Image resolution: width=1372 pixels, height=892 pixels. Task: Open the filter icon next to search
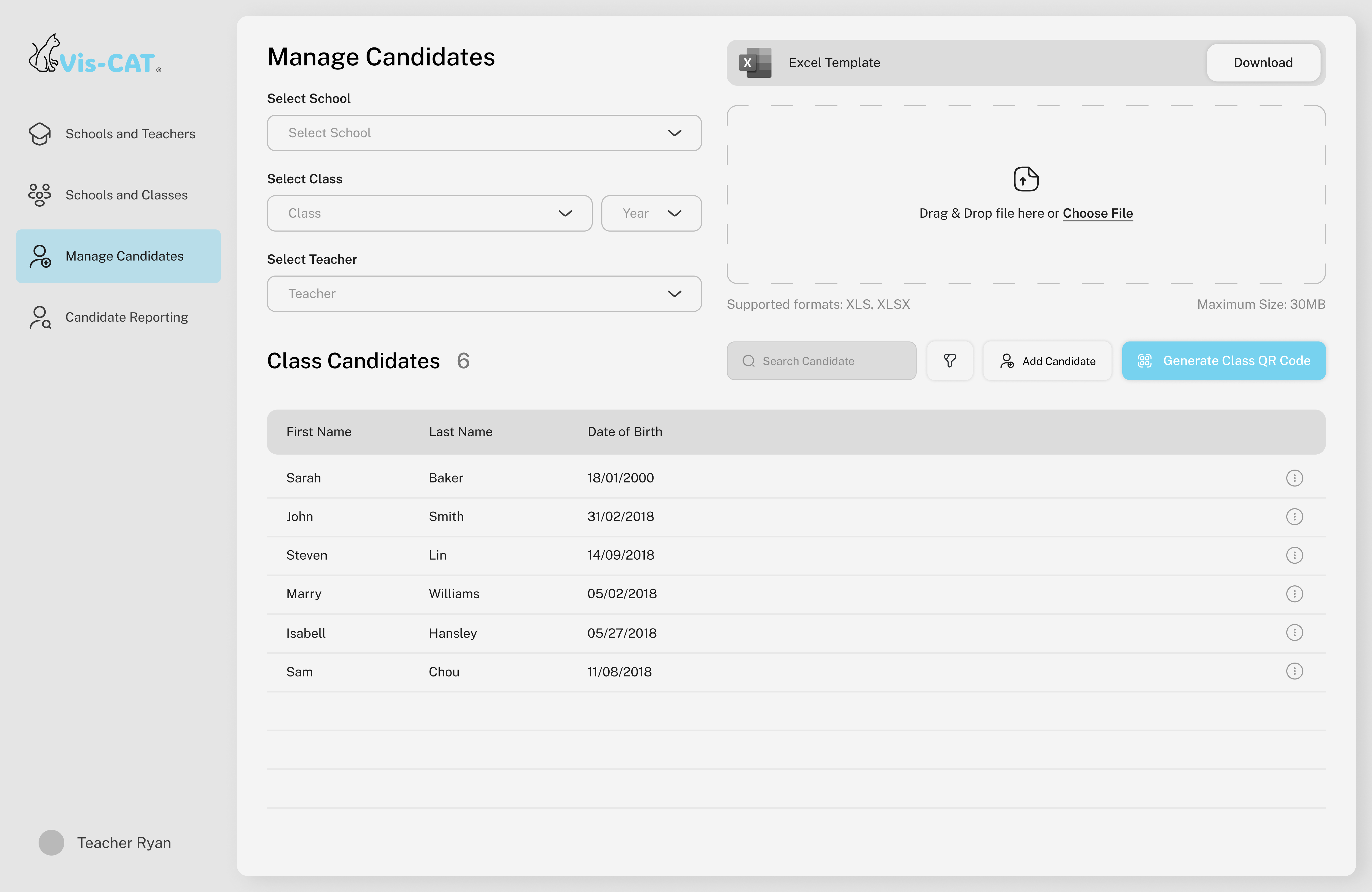[949, 360]
